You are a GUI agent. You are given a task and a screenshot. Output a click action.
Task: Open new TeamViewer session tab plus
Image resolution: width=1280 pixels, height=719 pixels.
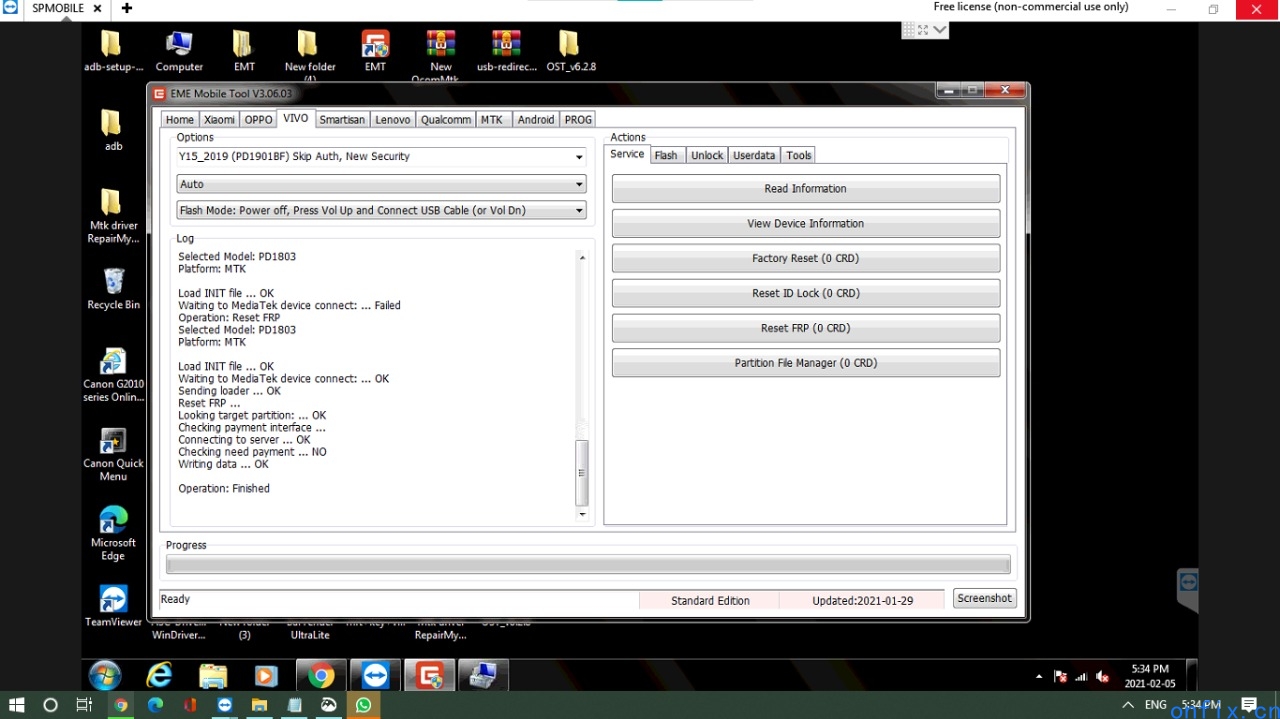(127, 8)
